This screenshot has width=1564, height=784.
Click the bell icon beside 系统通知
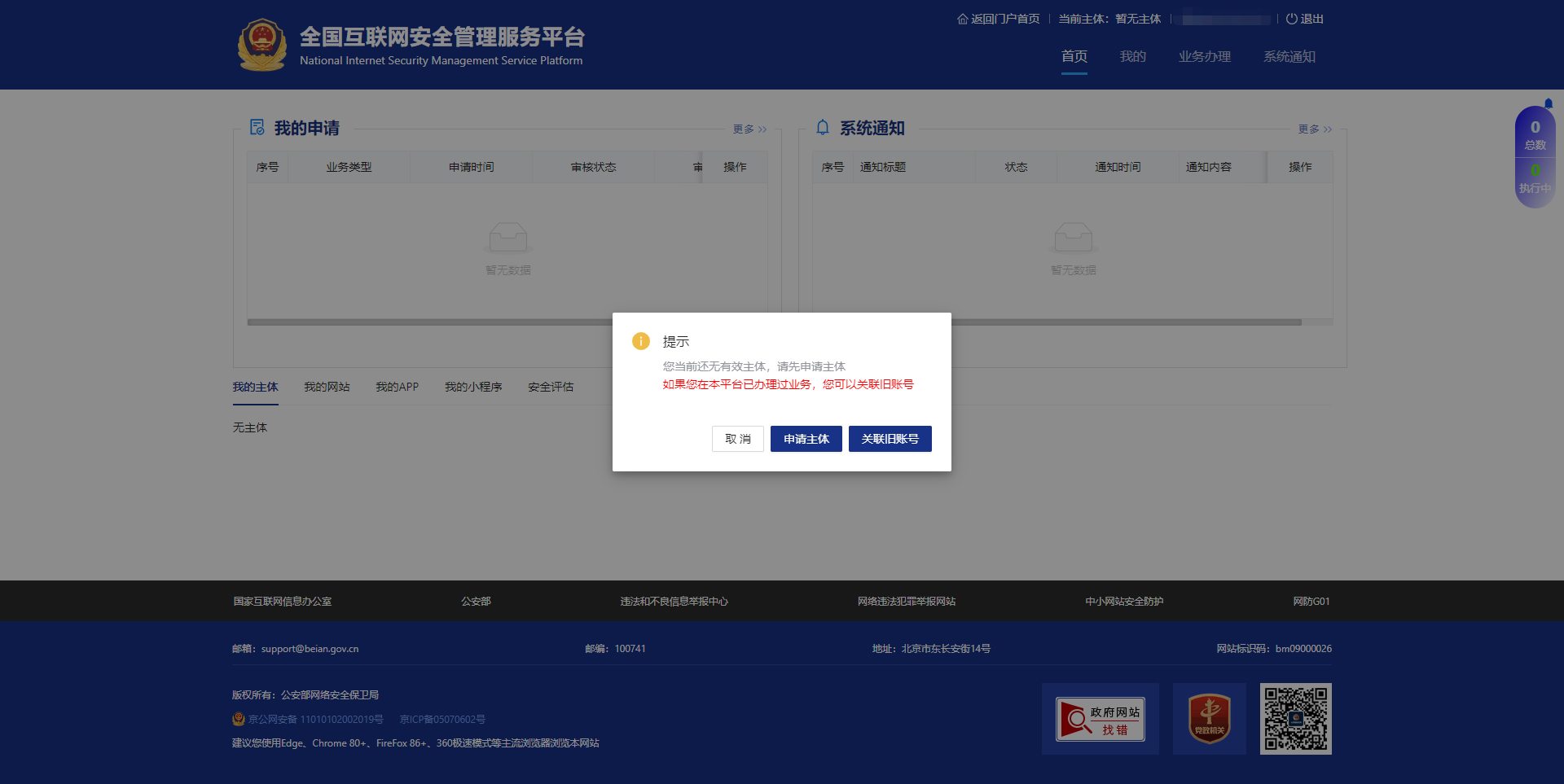[x=822, y=127]
